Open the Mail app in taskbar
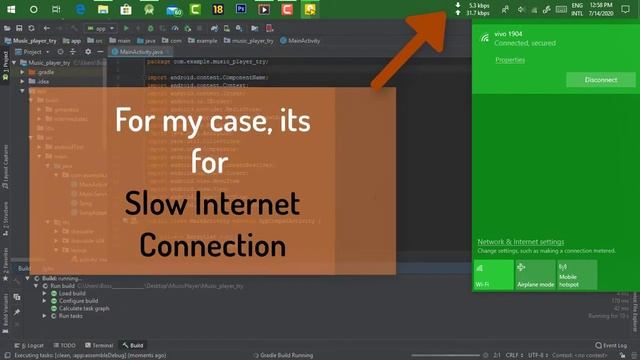640x360 pixels. pyautogui.click(x=173, y=10)
